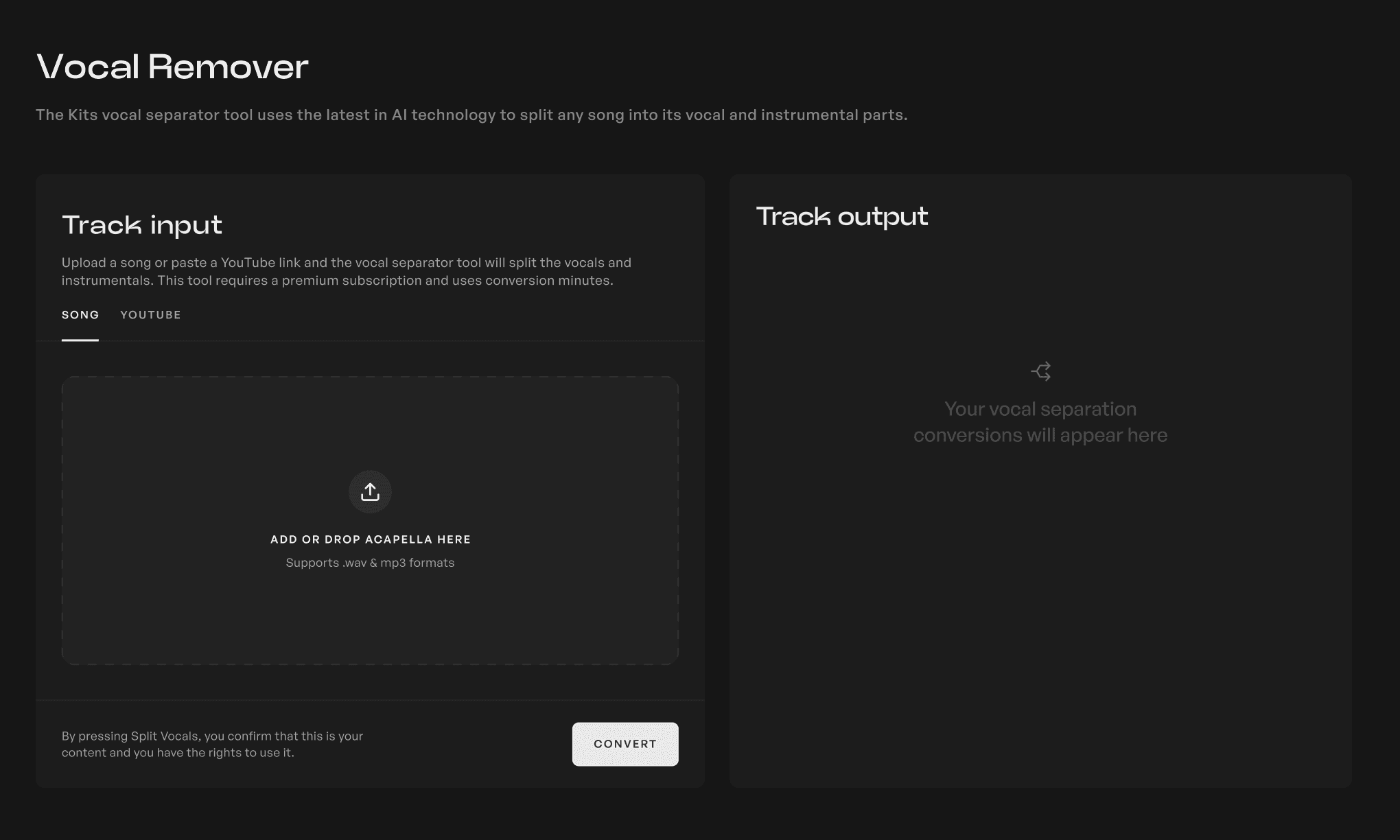Select the YOUTUBE tab
The width and height of the screenshot is (1400, 840).
coord(151,316)
